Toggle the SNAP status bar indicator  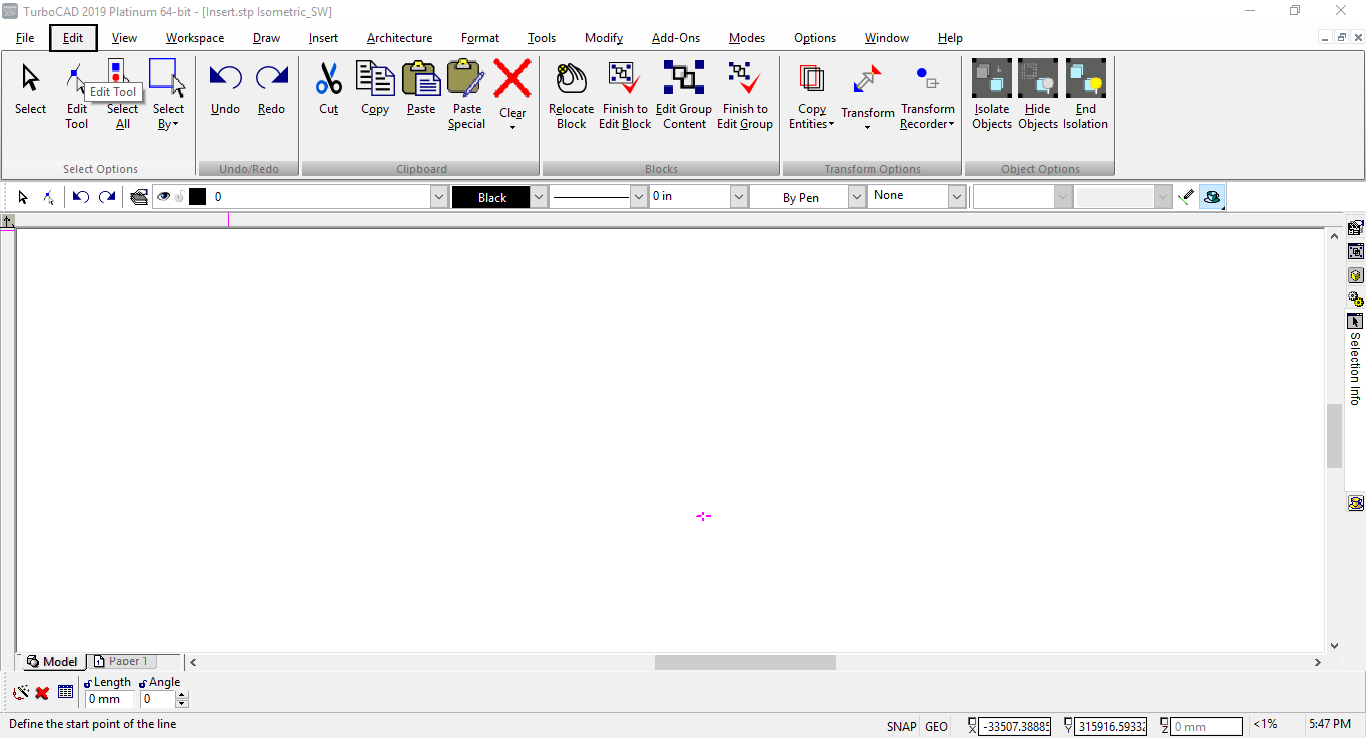(901, 727)
